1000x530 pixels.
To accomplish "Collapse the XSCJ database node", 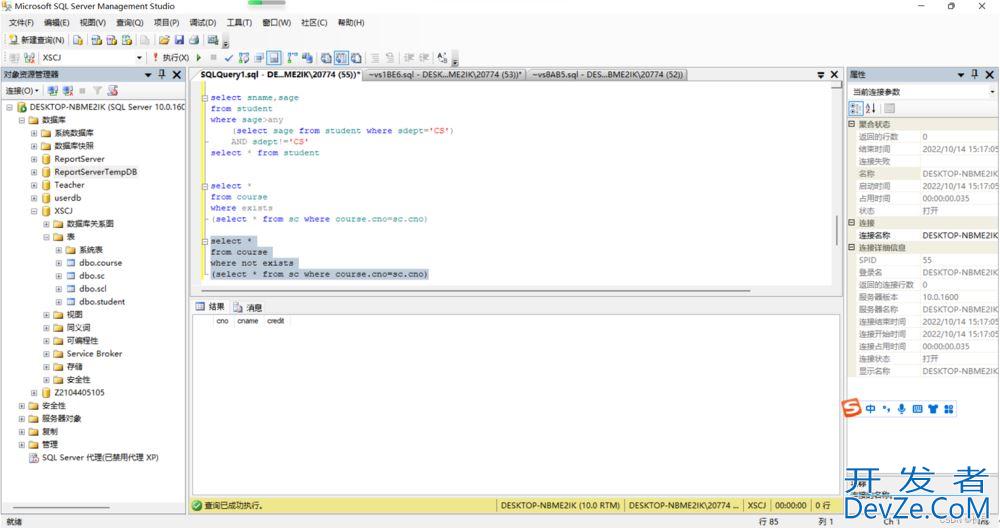I will [x=34, y=211].
